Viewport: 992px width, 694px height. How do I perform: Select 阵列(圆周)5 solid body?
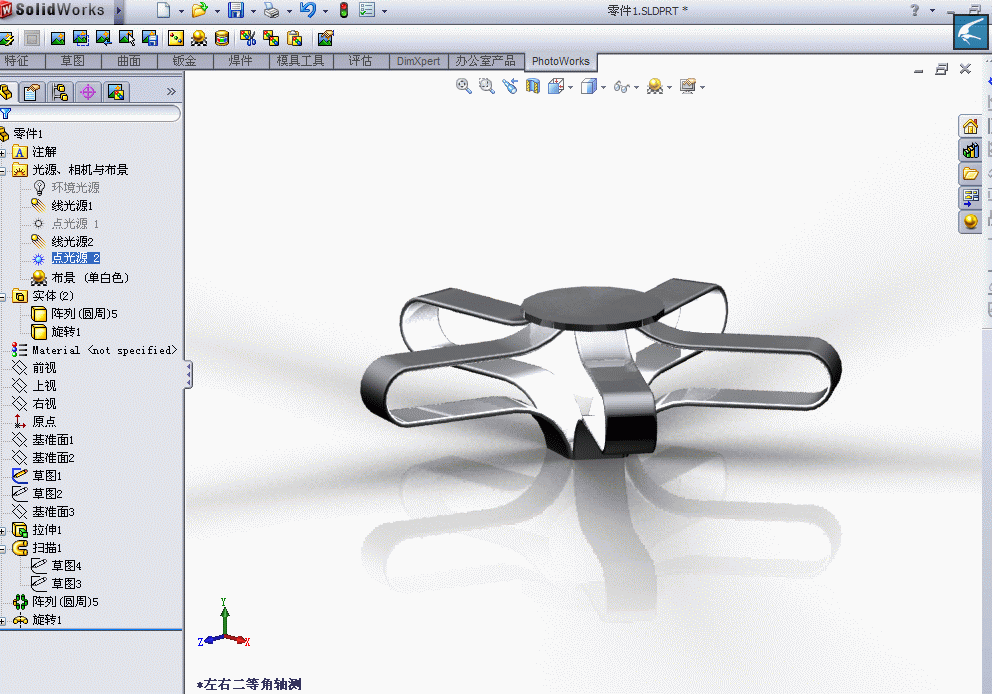(84, 314)
